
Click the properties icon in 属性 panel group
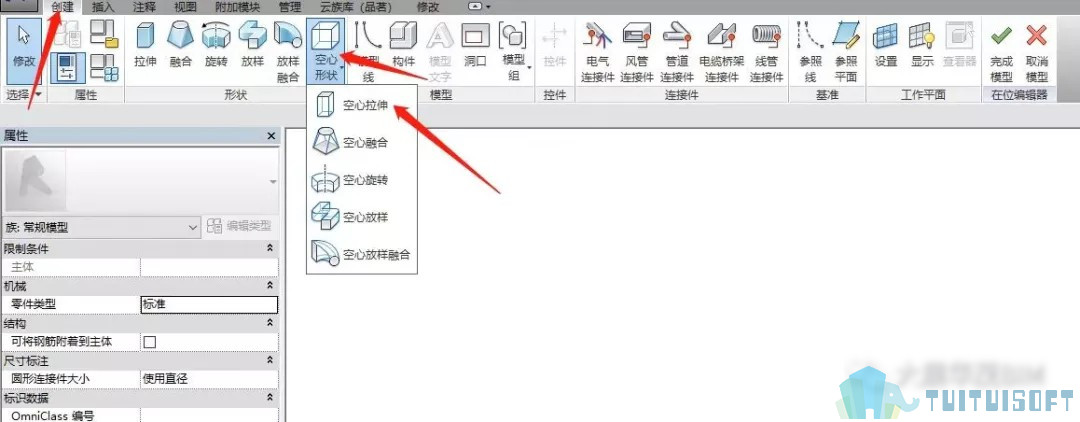pyautogui.click(x=68, y=67)
